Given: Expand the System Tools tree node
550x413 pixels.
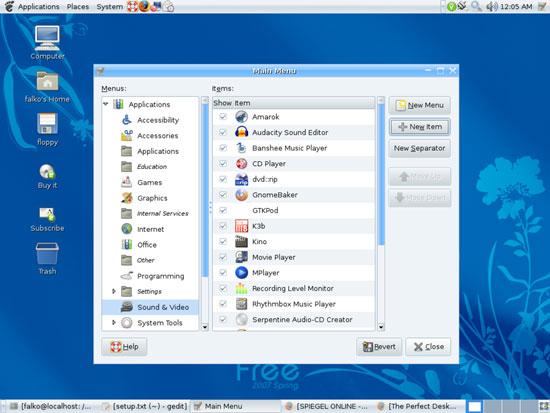Looking at the screenshot, I should pos(114,322).
